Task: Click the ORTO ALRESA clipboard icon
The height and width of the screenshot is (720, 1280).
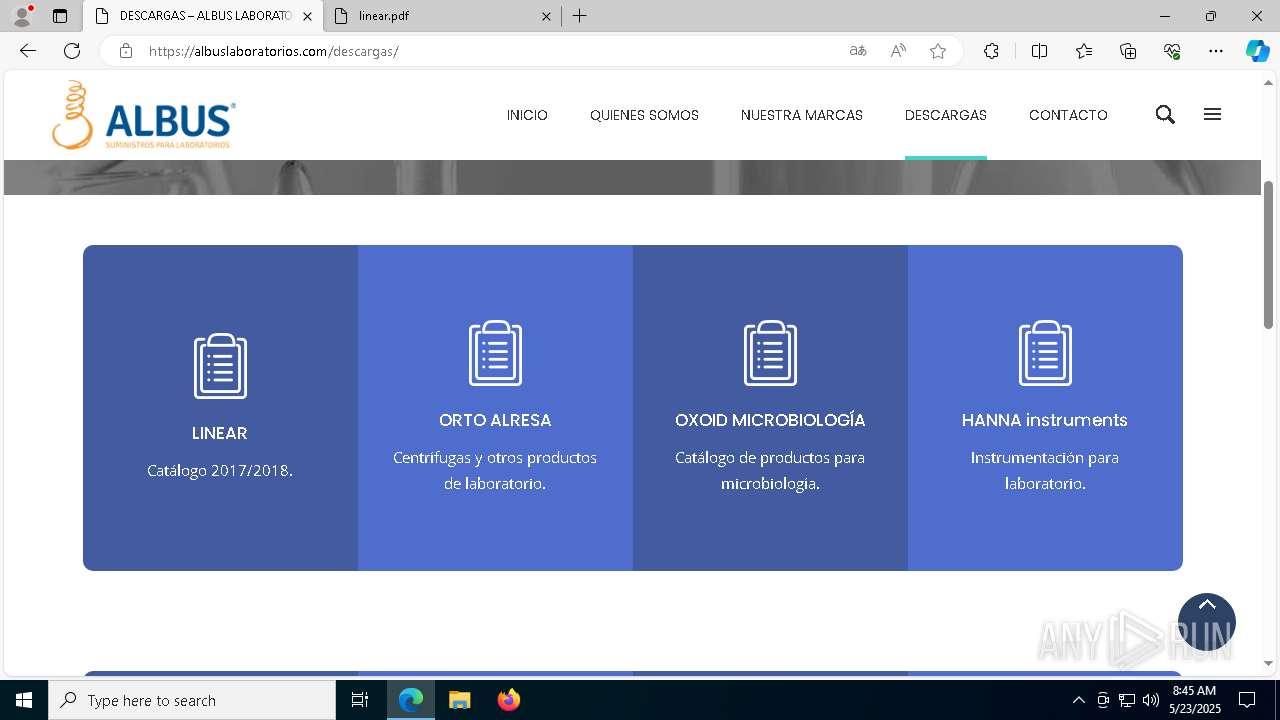Action: (x=495, y=353)
